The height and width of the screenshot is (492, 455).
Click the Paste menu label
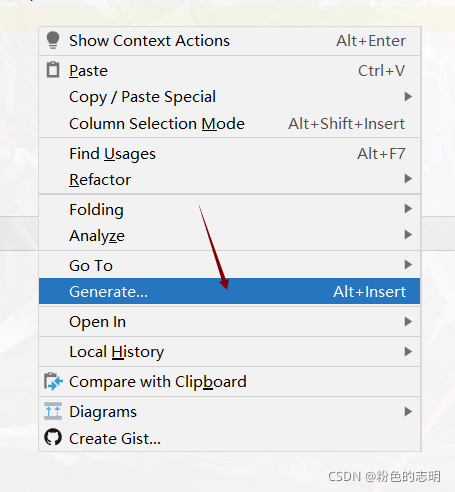click(88, 71)
